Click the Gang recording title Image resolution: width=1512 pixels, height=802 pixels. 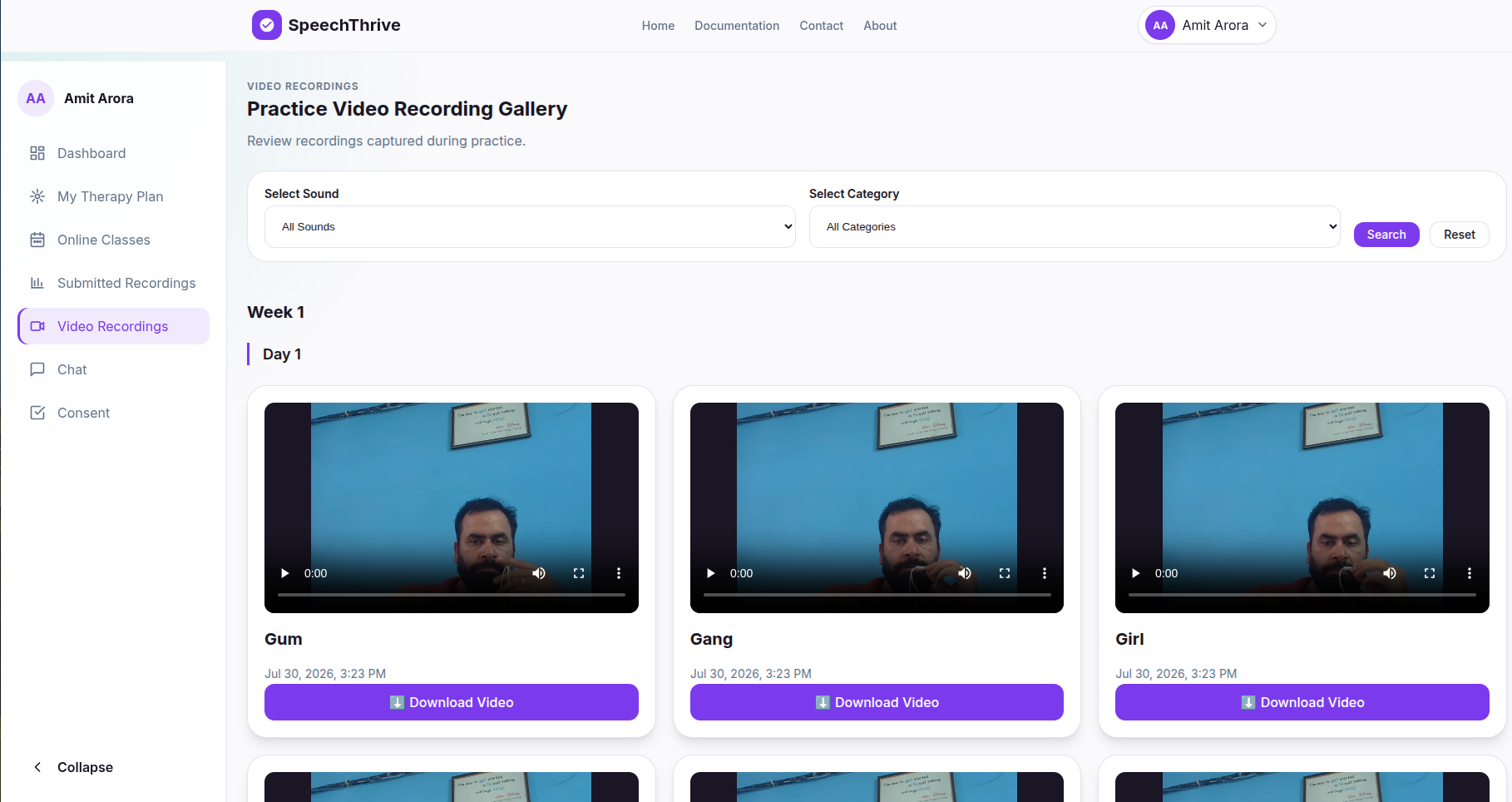pyautogui.click(x=711, y=639)
